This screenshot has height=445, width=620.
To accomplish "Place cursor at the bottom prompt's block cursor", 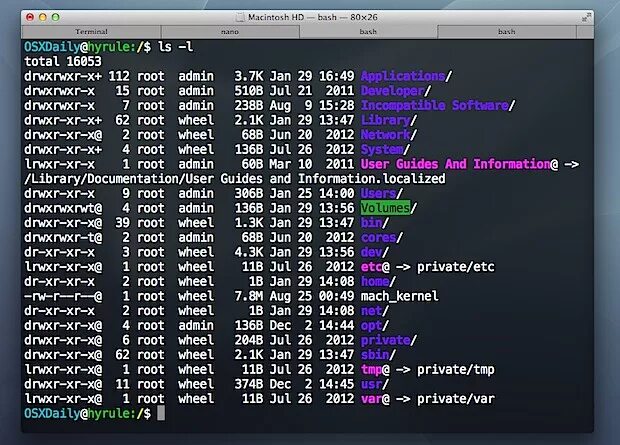I will tap(161, 413).
